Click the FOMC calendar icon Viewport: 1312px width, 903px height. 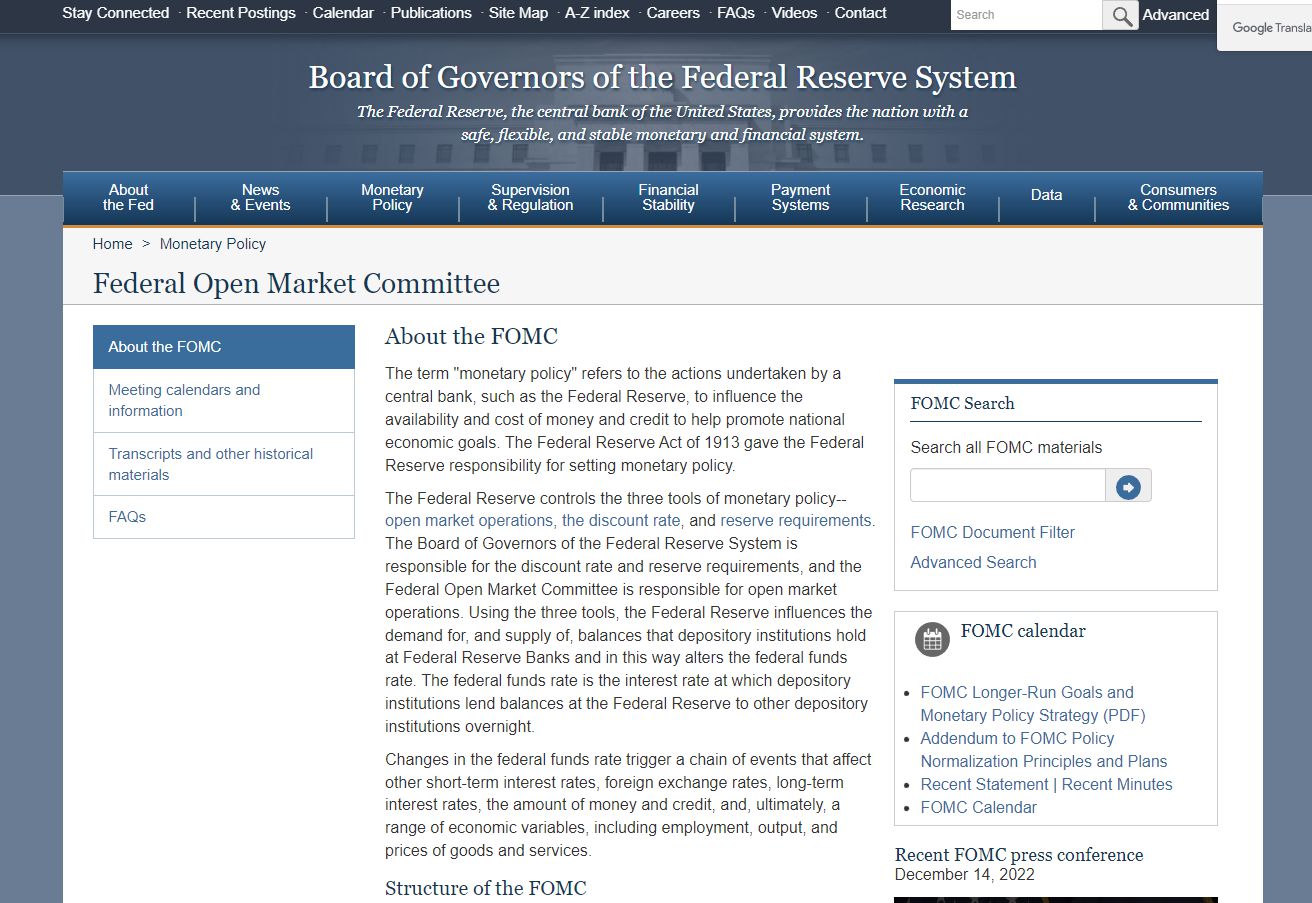click(x=932, y=639)
